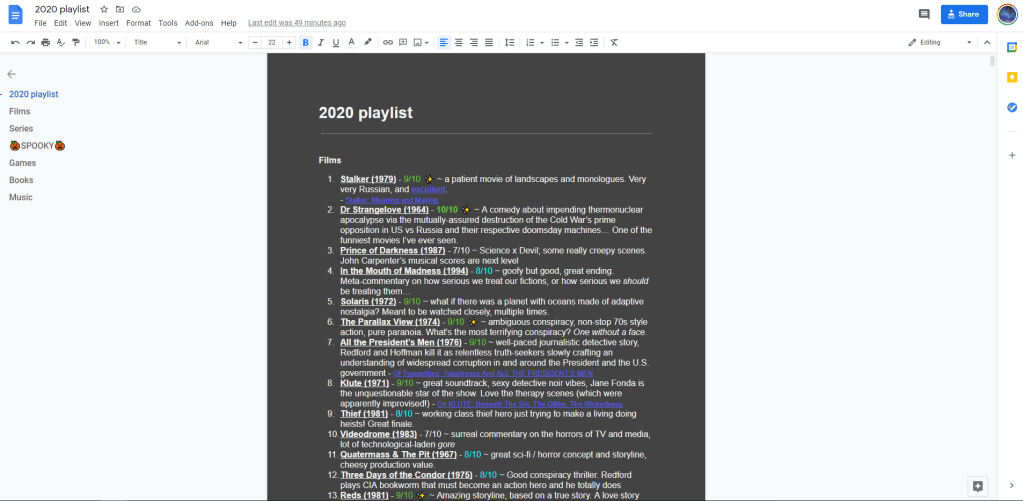
Task: Click the insert link icon
Action: tap(388, 43)
